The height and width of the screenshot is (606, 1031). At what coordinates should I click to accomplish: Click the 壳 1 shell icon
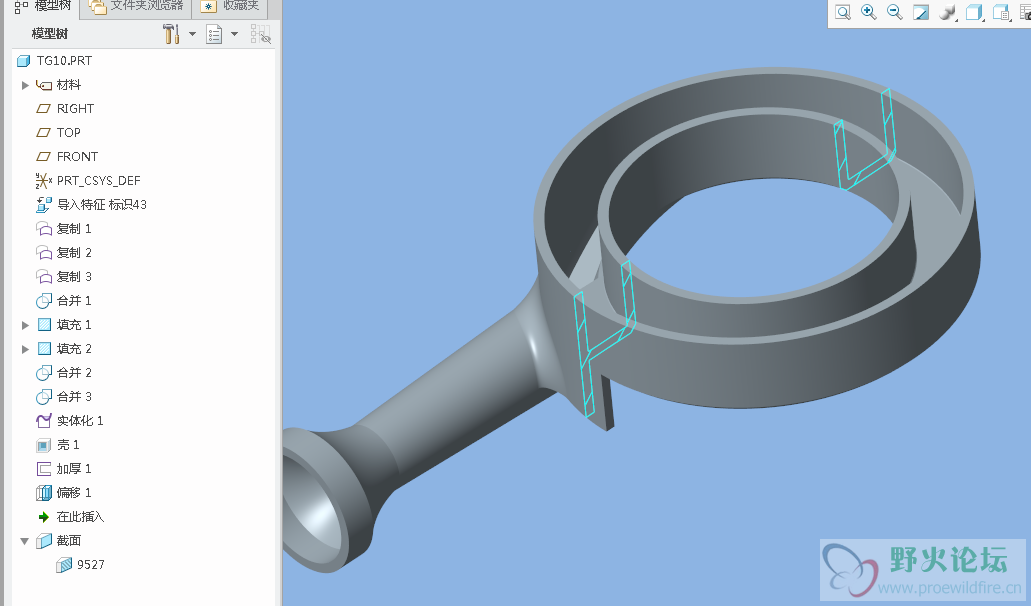(x=43, y=445)
